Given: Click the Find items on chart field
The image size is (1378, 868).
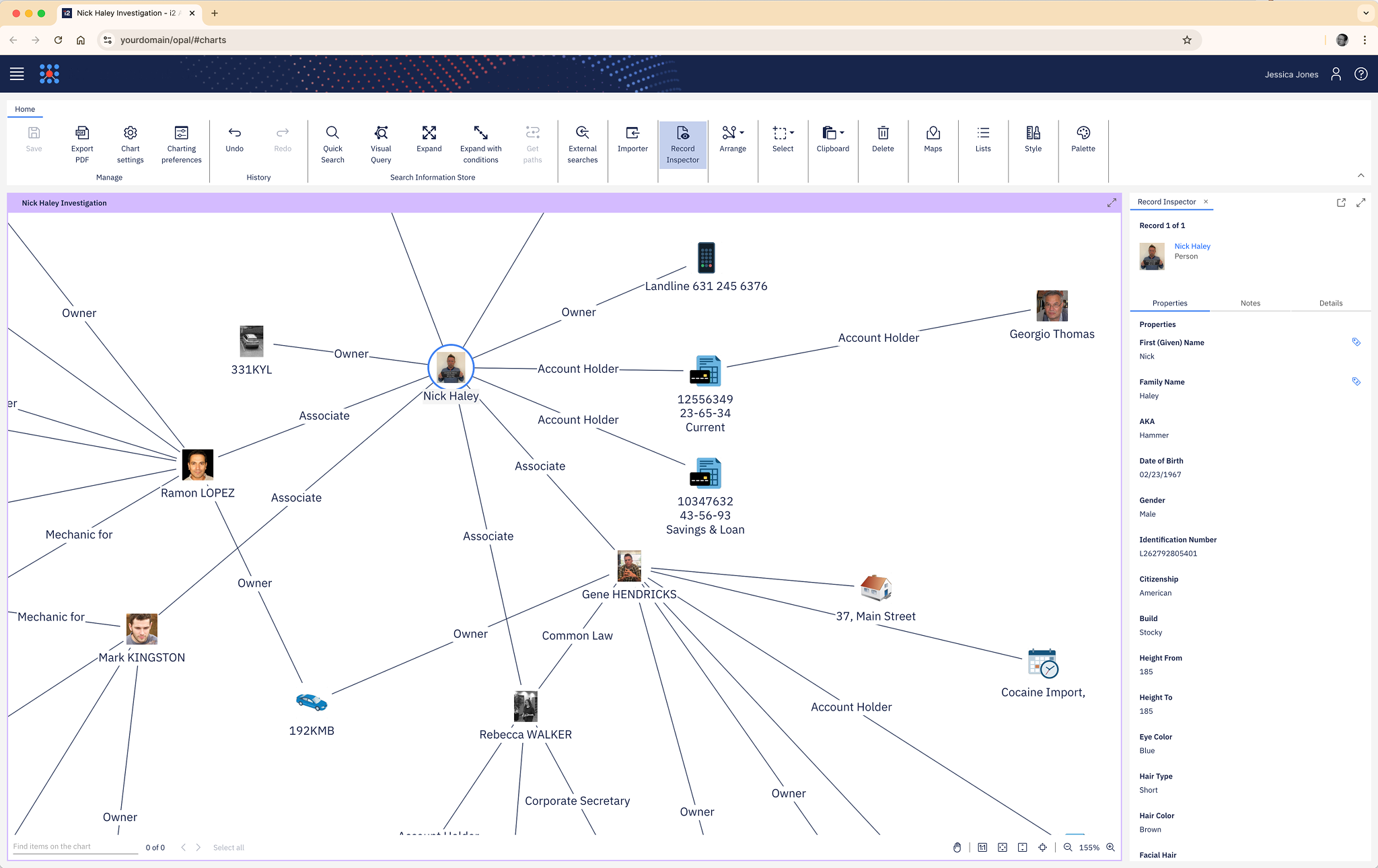Looking at the screenshot, I should pos(75,847).
